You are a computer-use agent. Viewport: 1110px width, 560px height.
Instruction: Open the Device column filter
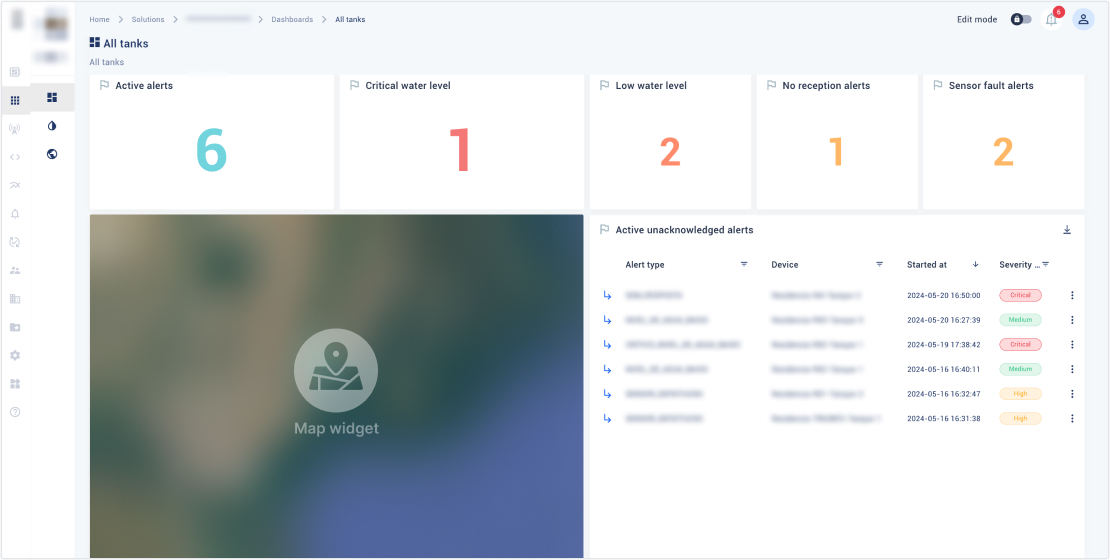(879, 265)
